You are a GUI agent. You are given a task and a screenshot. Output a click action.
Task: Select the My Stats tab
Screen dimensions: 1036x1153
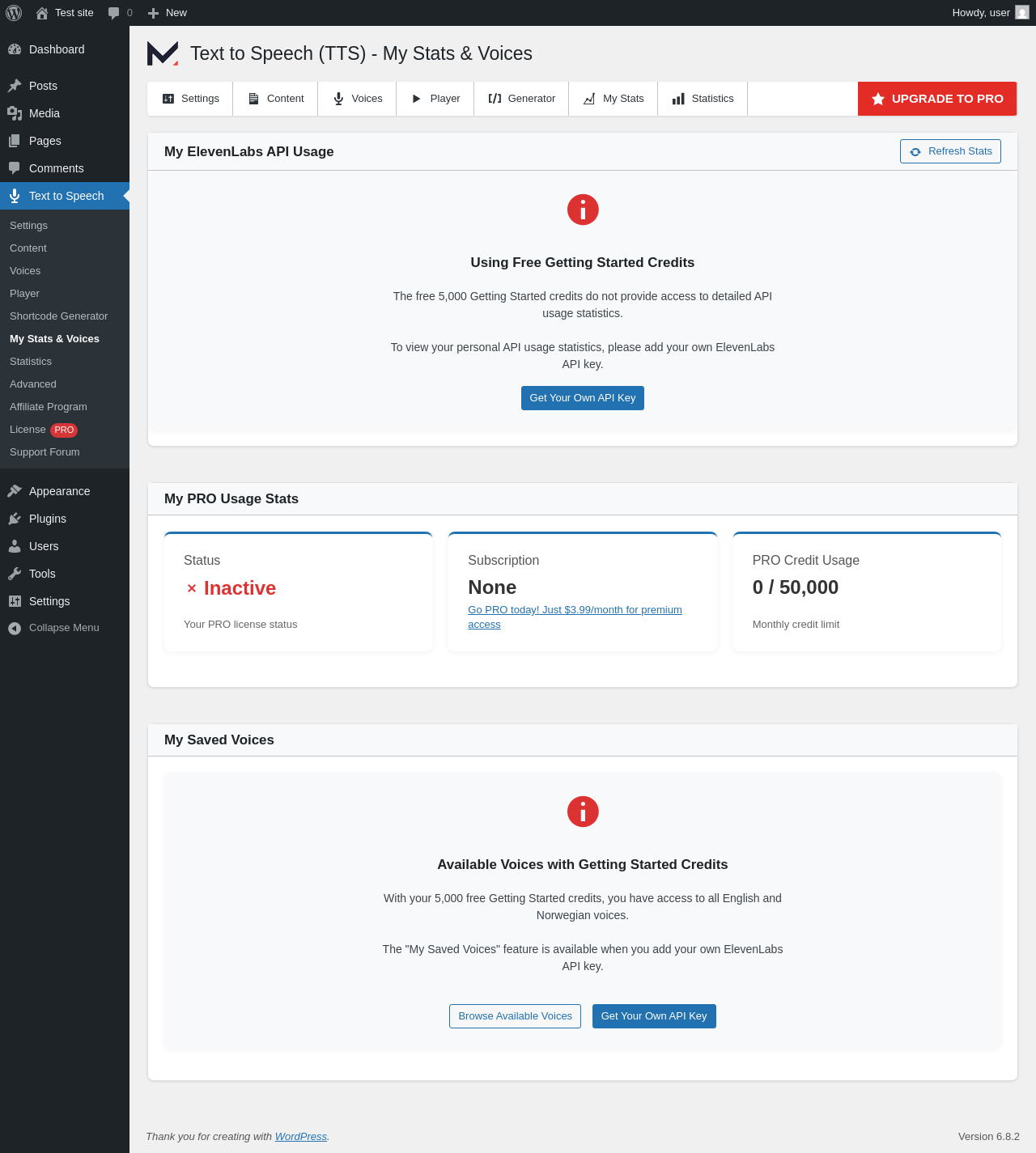(x=614, y=99)
